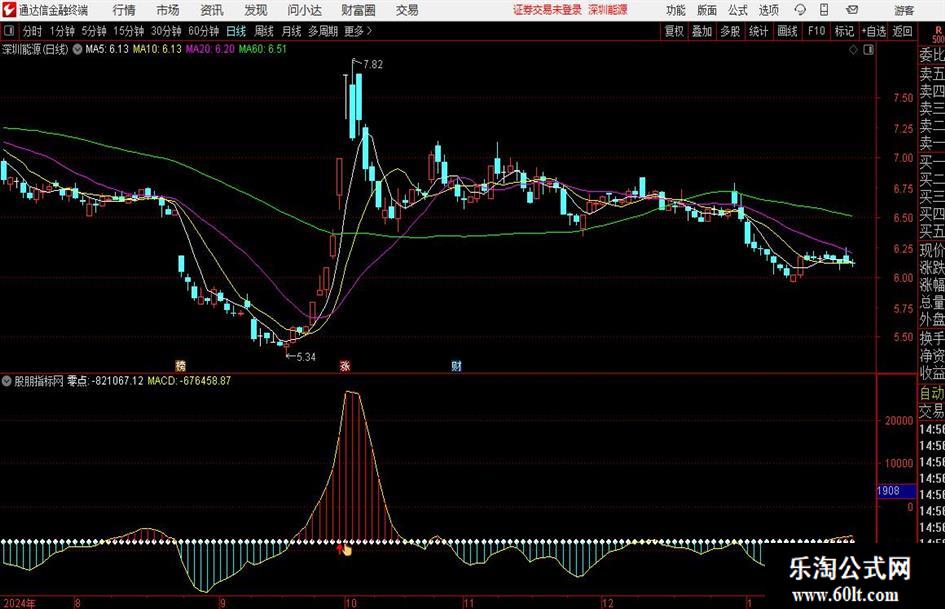Toggle the right info panel icon
Image resolution: width=945 pixels, height=609 pixels.
point(868,50)
